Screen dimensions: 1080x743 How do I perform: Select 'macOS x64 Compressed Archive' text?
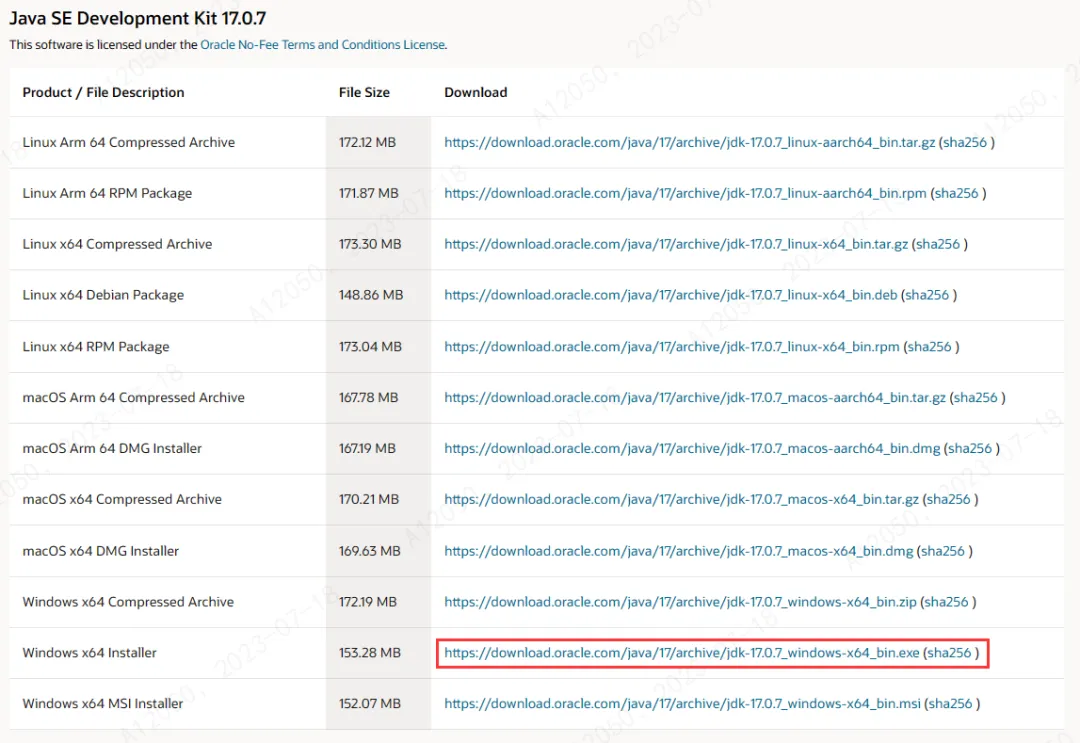[122, 500]
